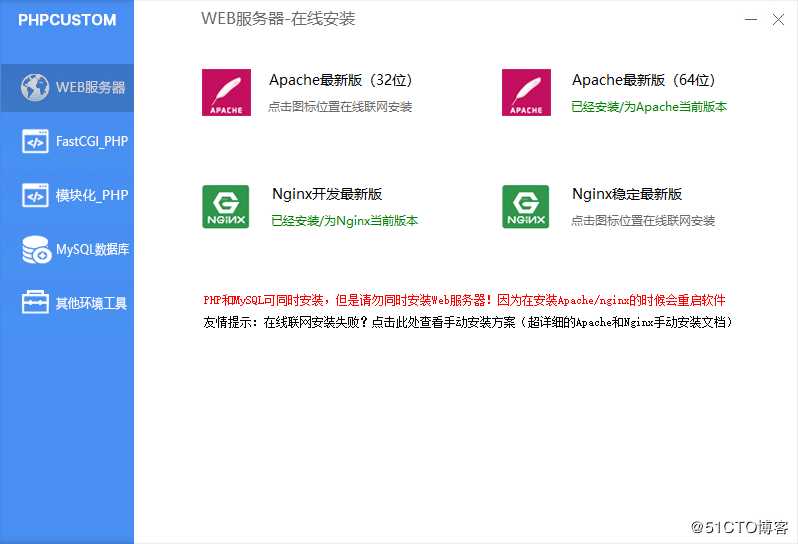Viewport: 798px width, 544px height.
Task: Minimize the PHPCUSTOM window
Action: tap(751, 20)
